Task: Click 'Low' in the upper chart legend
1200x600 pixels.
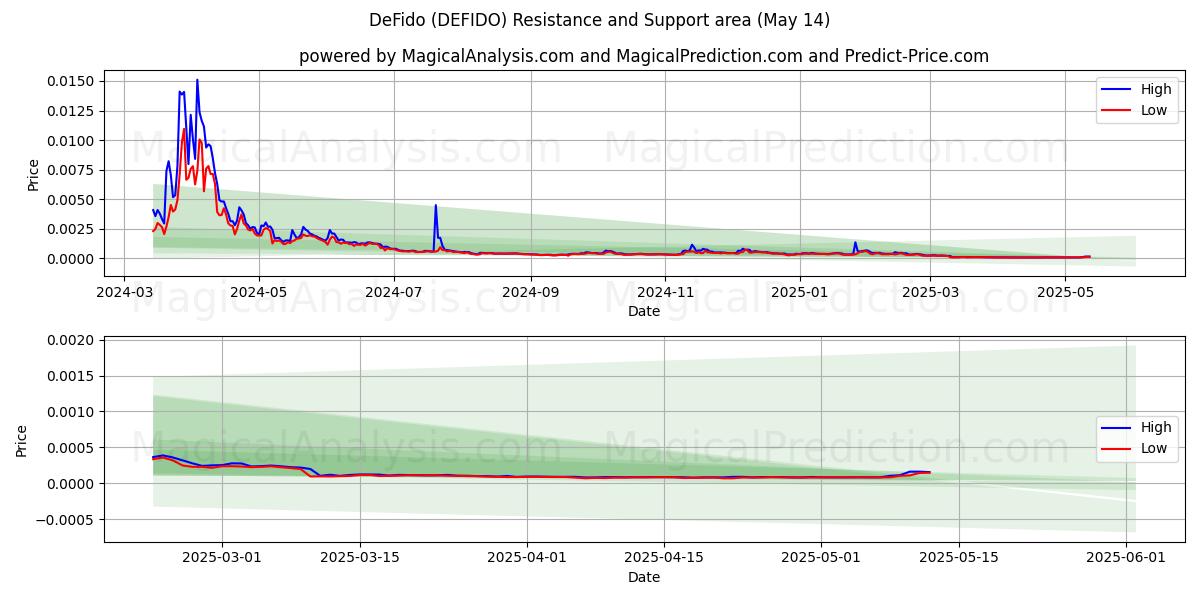Action: [1154, 110]
